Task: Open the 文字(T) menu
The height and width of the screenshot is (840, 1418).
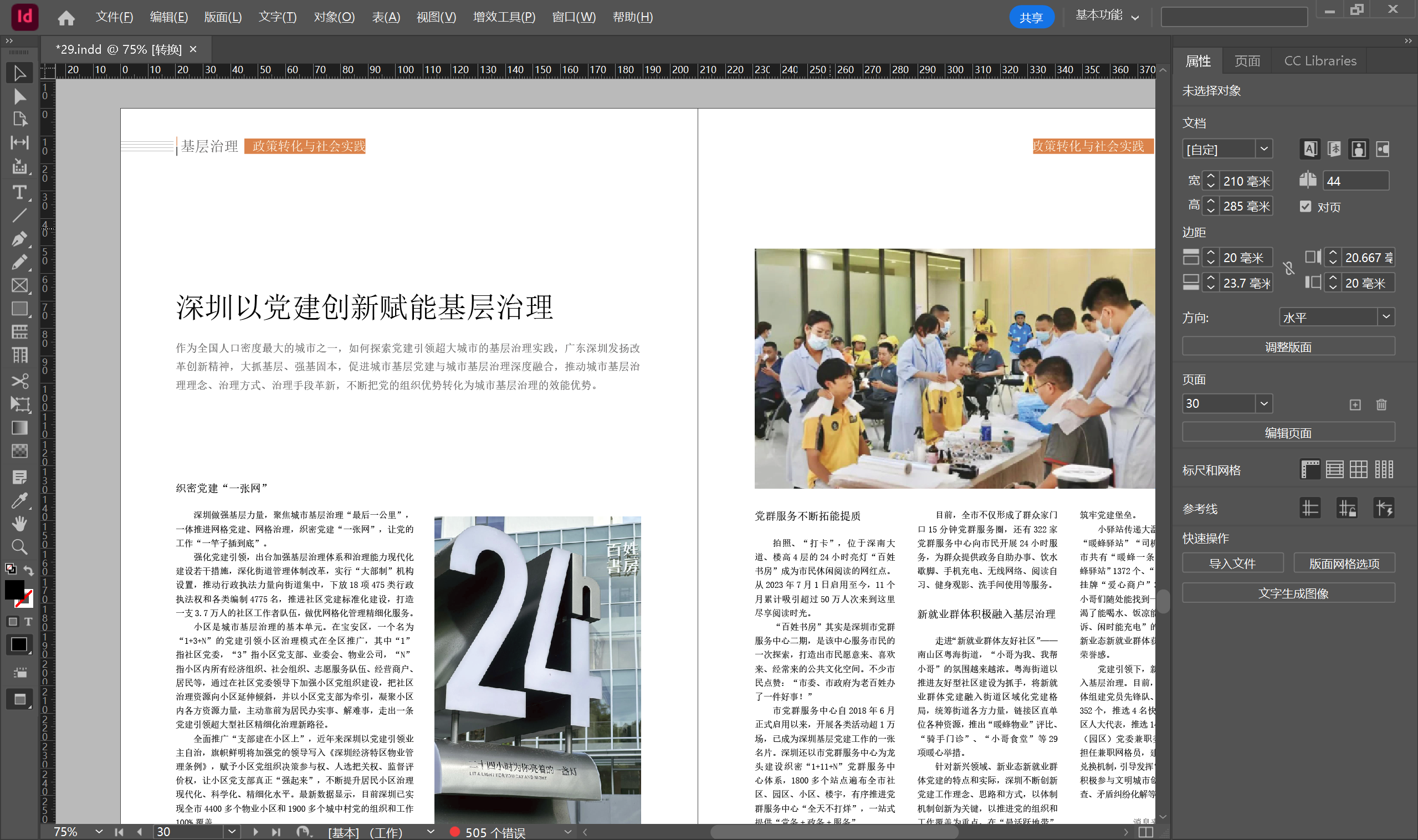Action: coord(277,17)
